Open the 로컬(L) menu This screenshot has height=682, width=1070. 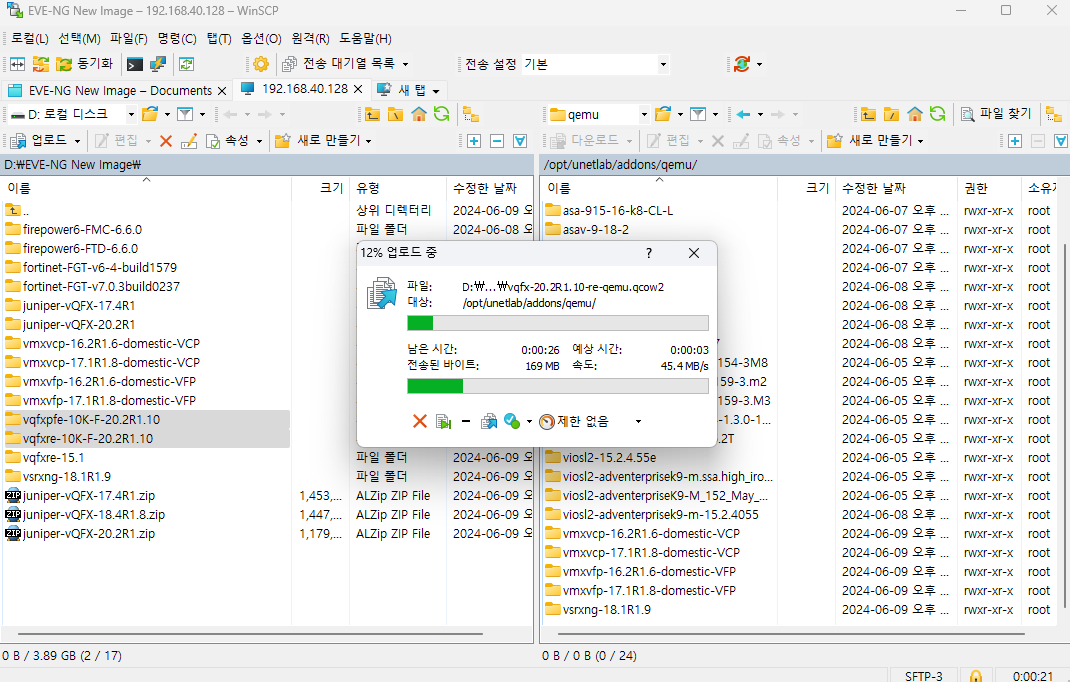click(29, 39)
